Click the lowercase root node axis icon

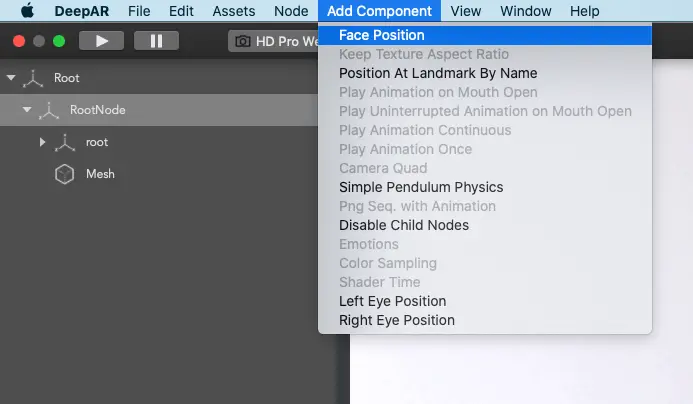(65, 143)
